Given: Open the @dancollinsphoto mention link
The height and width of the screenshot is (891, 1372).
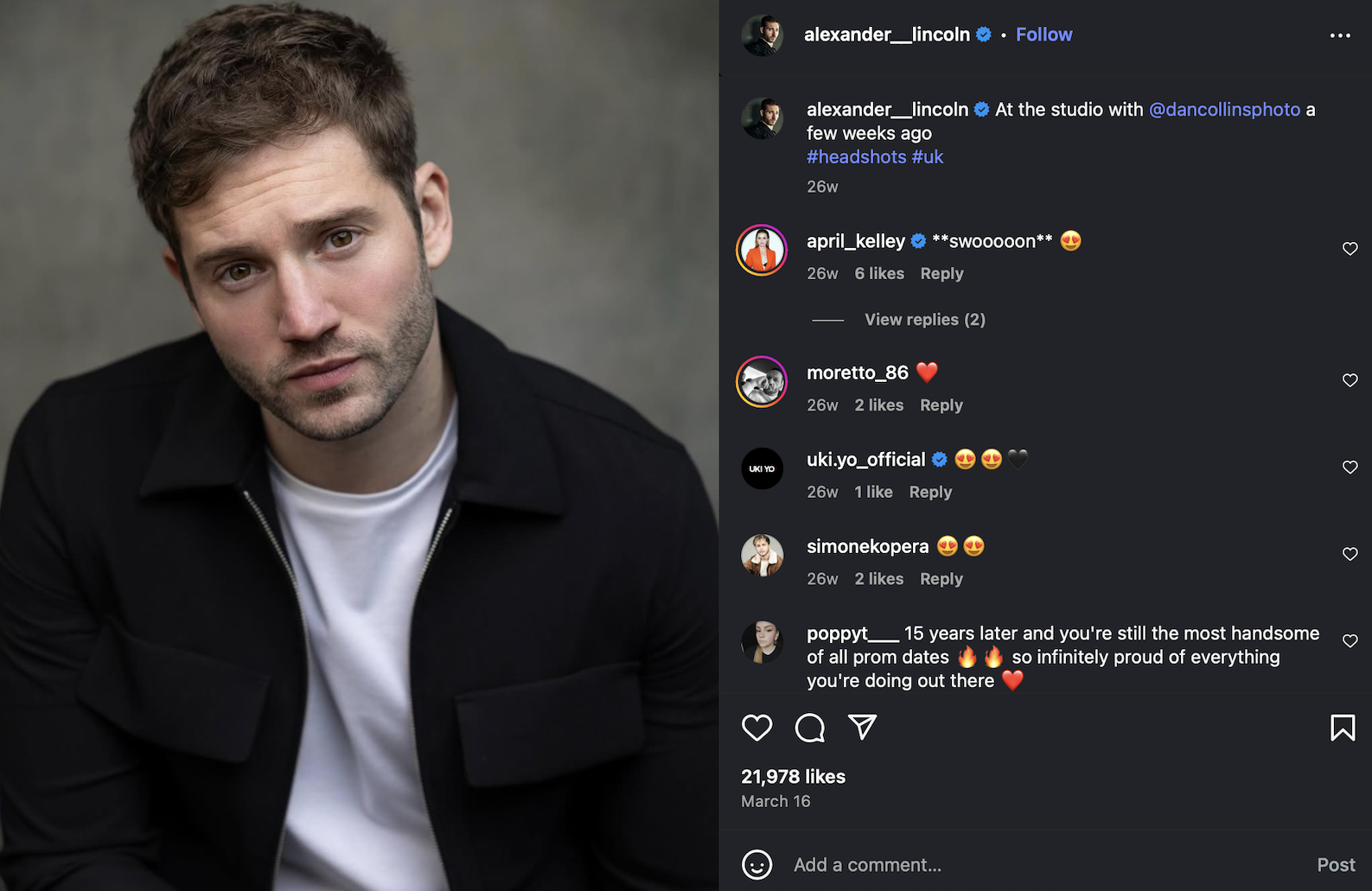Looking at the screenshot, I should pyautogui.click(x=1224, y=110).
